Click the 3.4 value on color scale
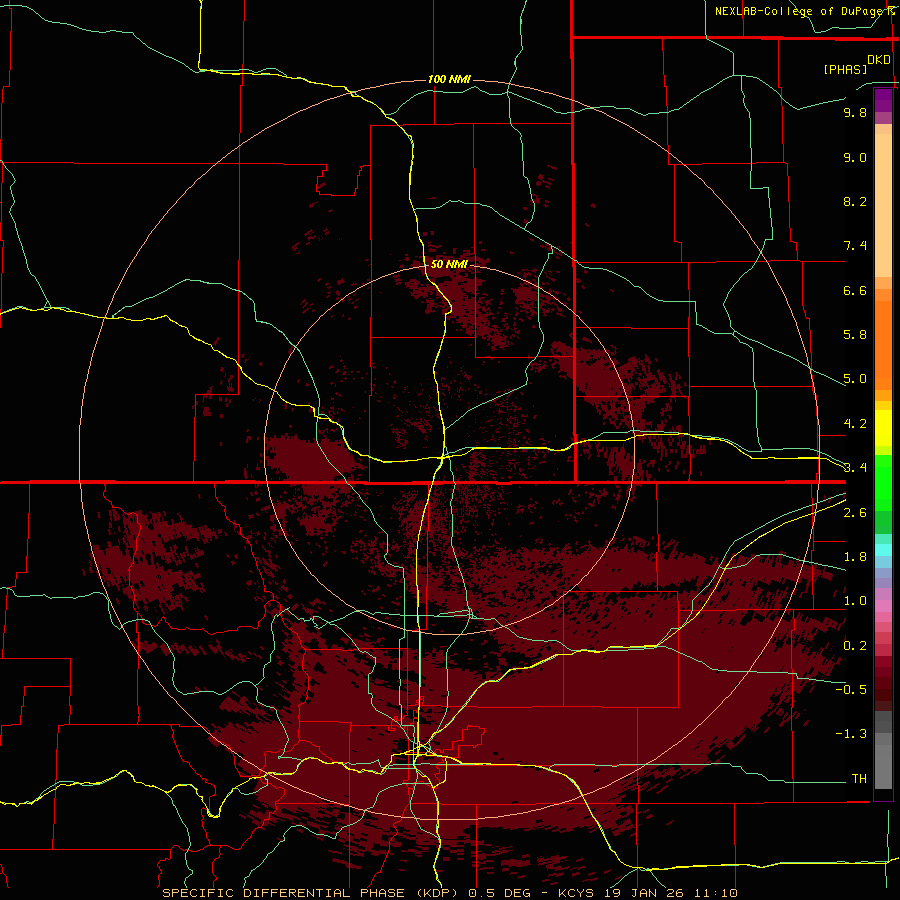Image resolution: width=900 pixels, height=900 pixels. (x=855, y=468)
